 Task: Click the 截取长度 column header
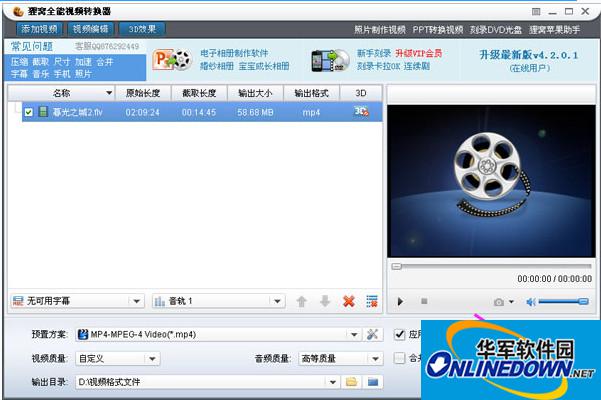[x=199, y=93]
